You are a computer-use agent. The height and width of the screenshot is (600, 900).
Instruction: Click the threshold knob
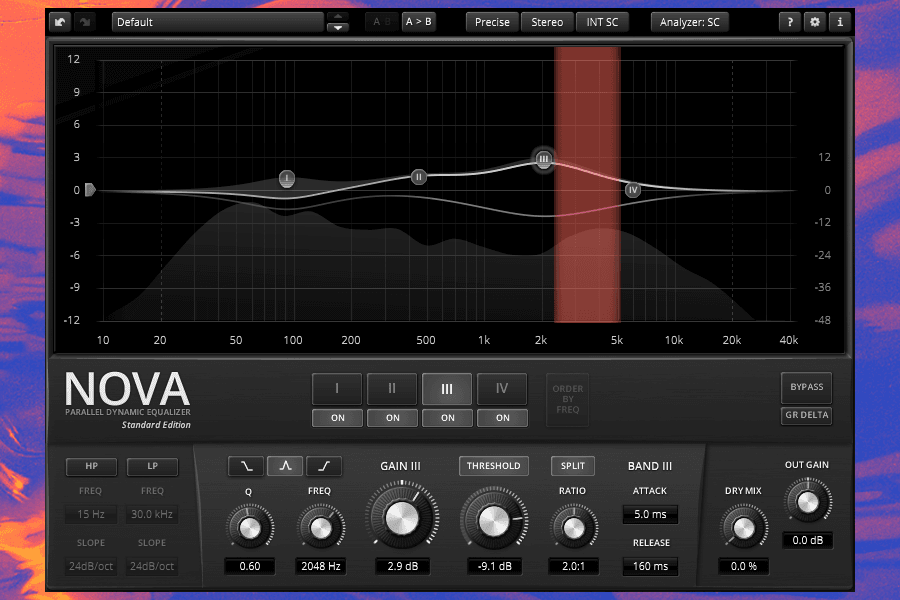point(494,520)
